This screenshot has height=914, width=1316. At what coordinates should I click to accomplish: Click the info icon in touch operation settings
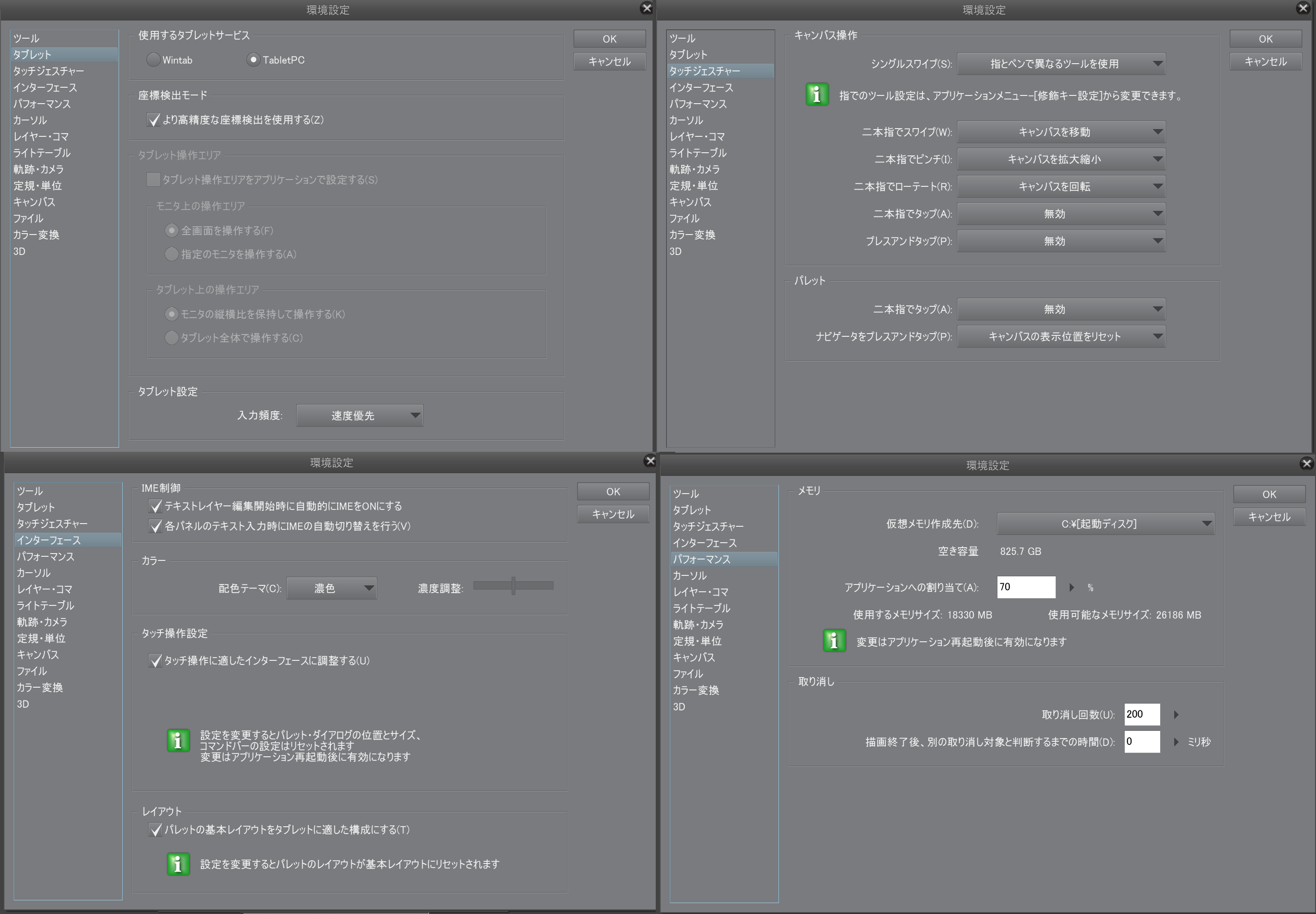click(x=178, y=740)
